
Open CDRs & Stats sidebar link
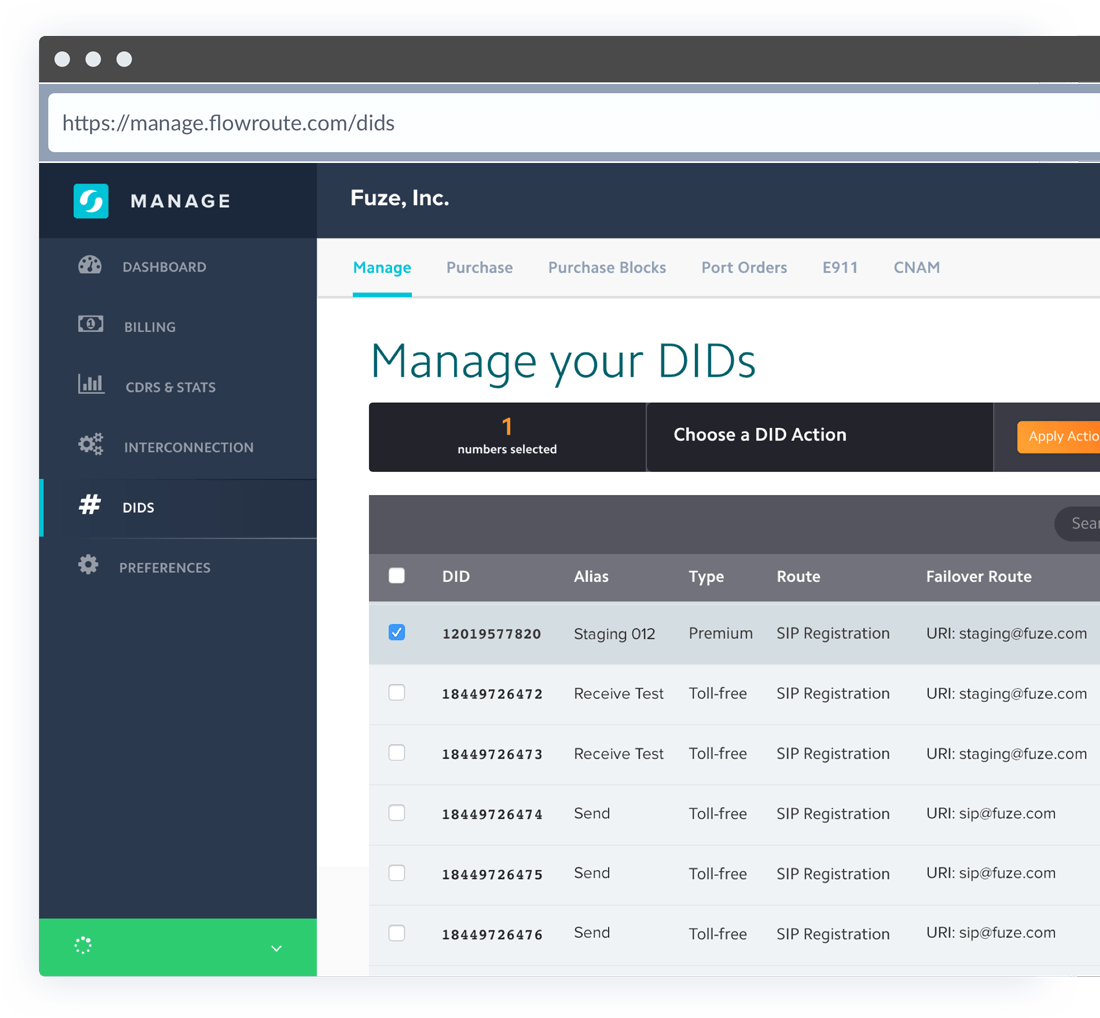171,387
